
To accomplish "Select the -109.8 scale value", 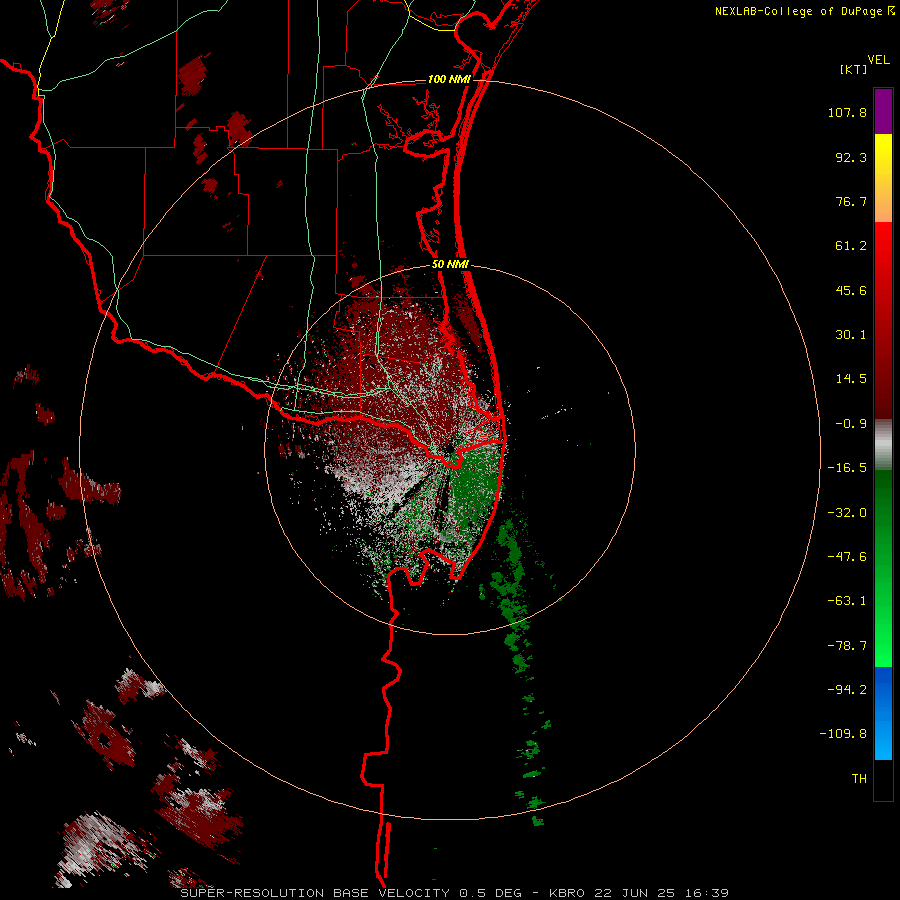I will coord(843,734).
